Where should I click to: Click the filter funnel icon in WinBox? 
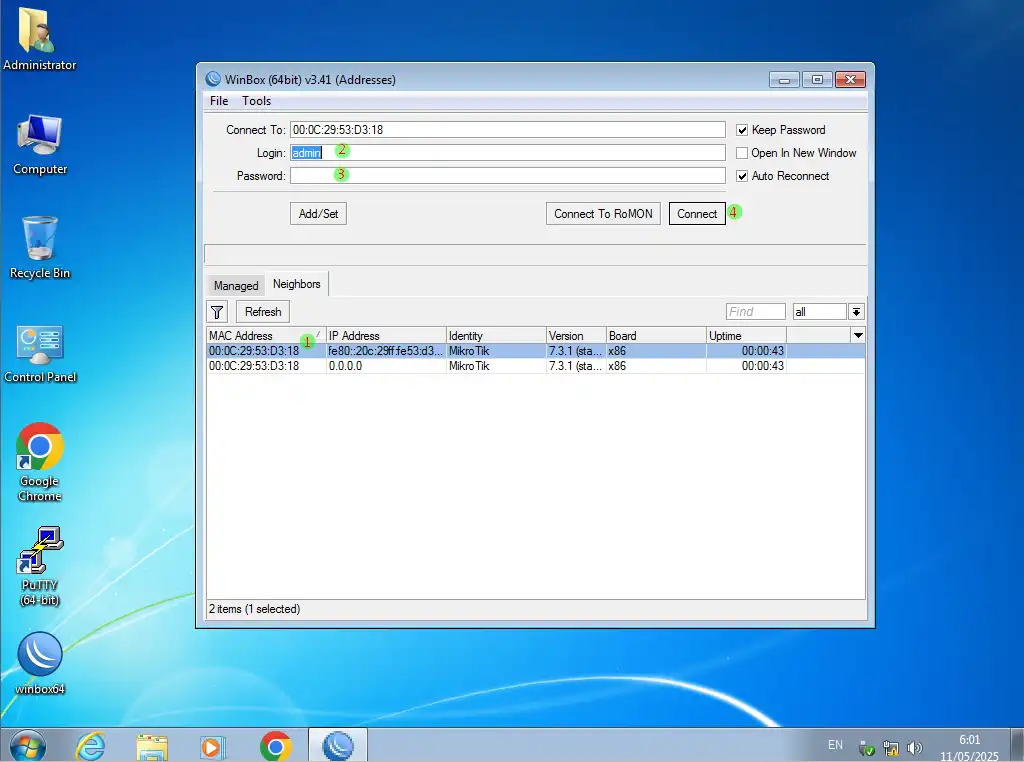(x=217, y=312)
